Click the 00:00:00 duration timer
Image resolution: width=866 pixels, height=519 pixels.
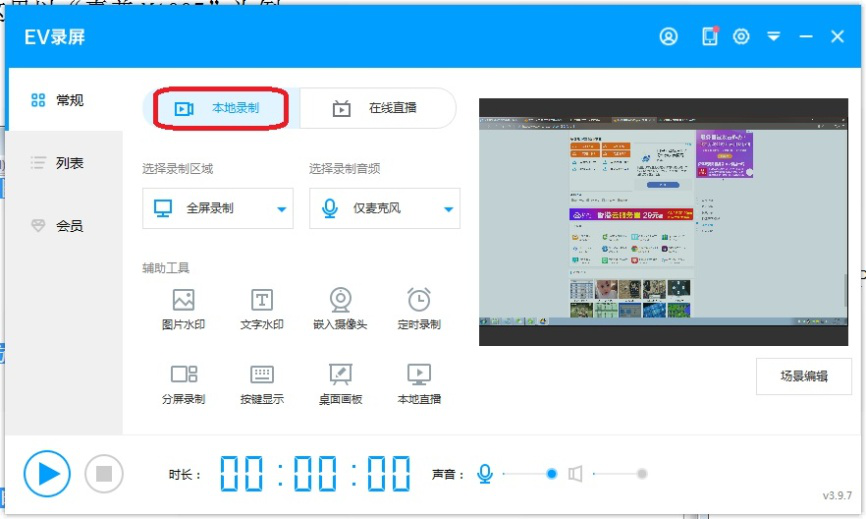click(315, 474)
